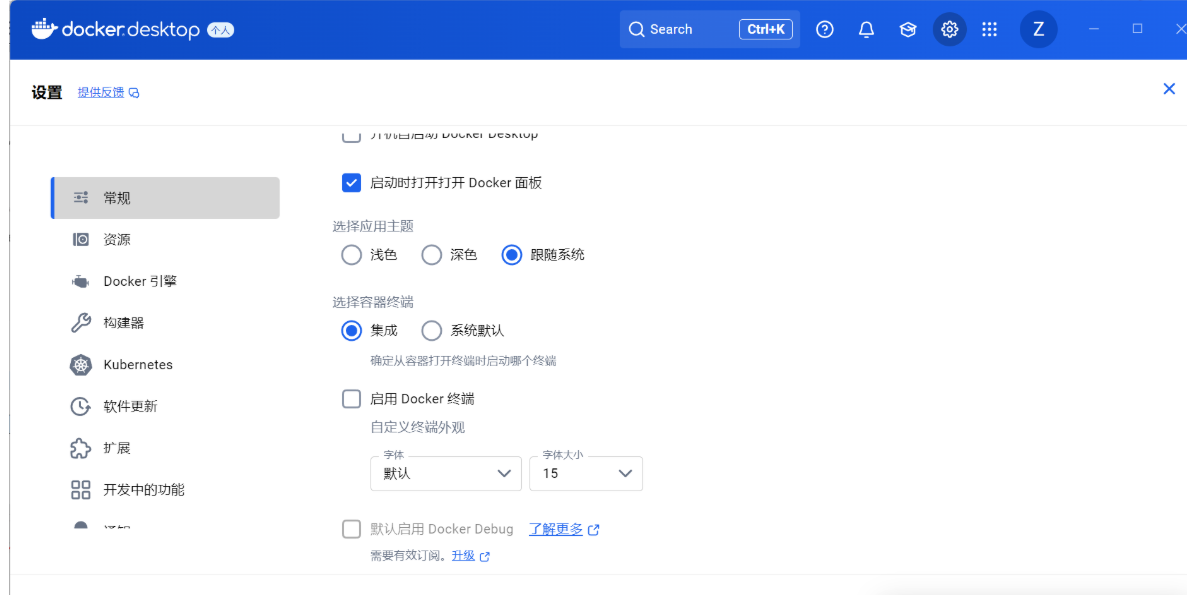Select the 系统默认 terminal radio button

pos(431,331)
